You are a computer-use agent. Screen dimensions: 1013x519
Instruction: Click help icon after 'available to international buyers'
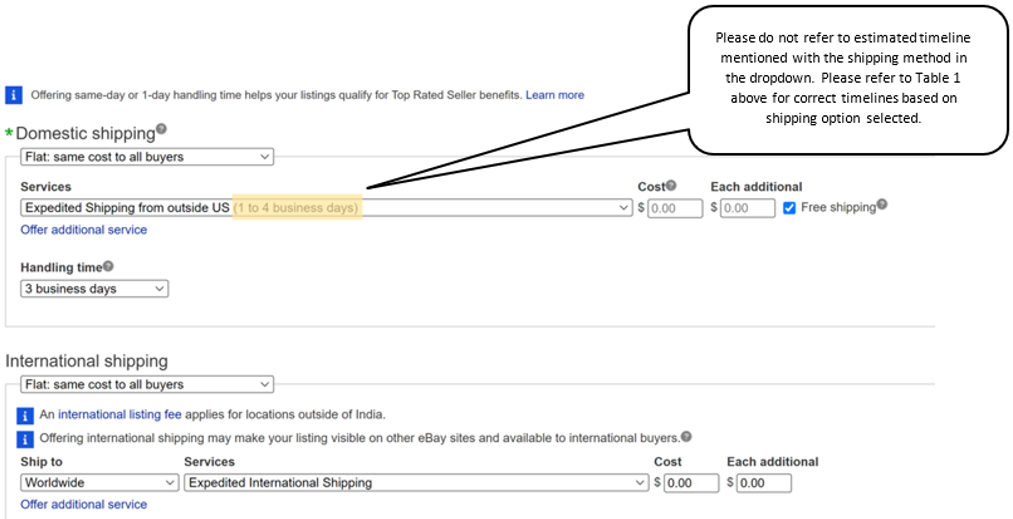[x=687, y=437]
